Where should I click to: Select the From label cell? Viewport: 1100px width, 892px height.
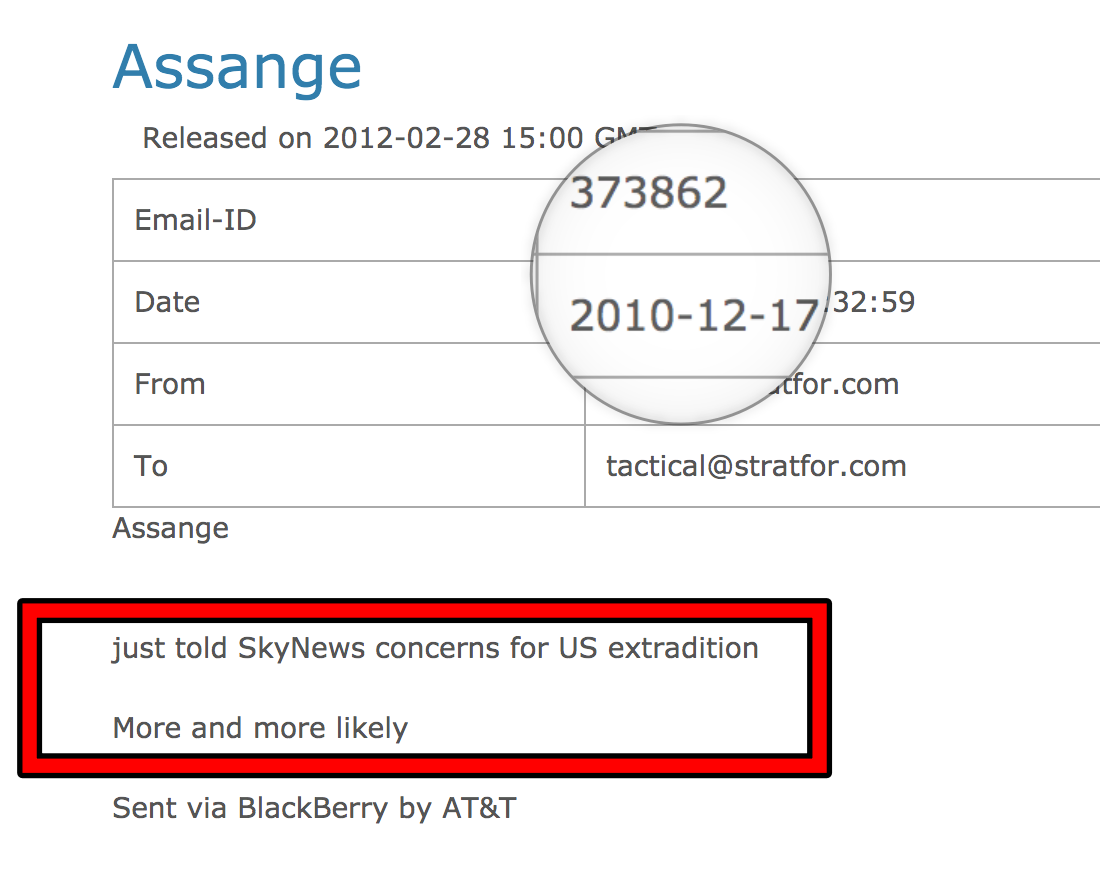click(170, 384)
